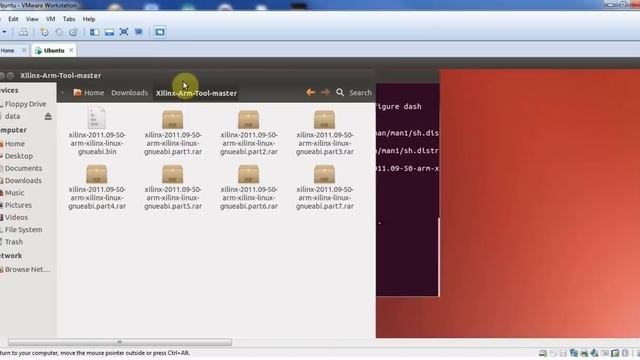
Task: Go to Downloads in the path bar
Action: tap(129, 93)
